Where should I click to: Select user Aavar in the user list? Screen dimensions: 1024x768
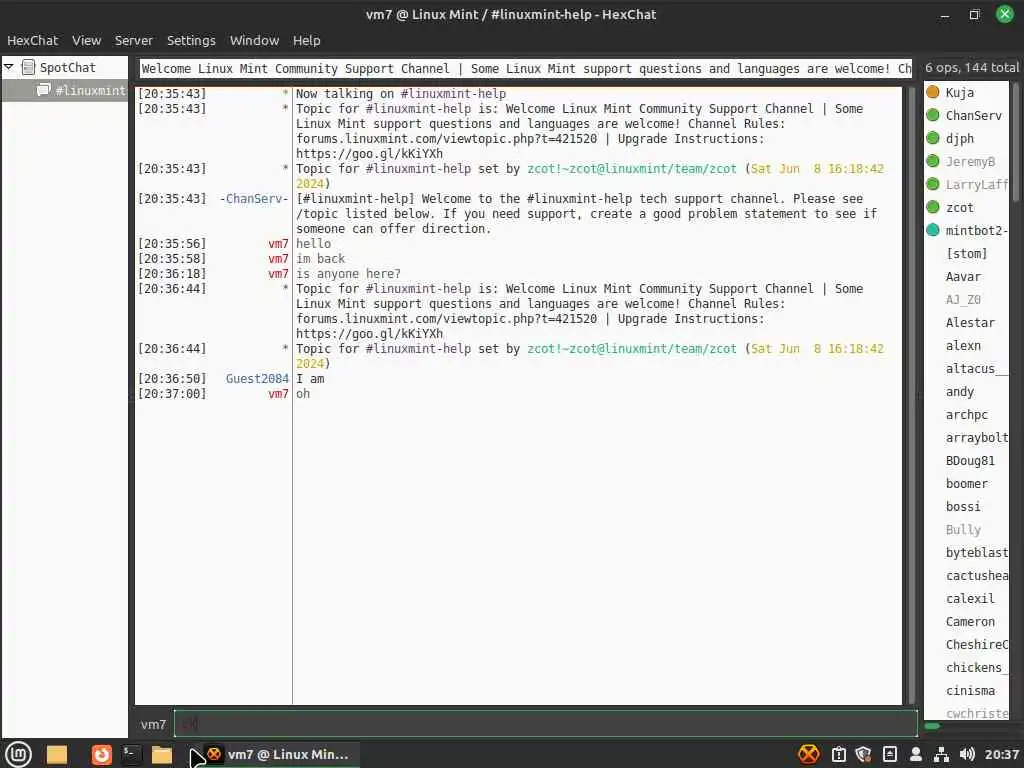(963, 276)
